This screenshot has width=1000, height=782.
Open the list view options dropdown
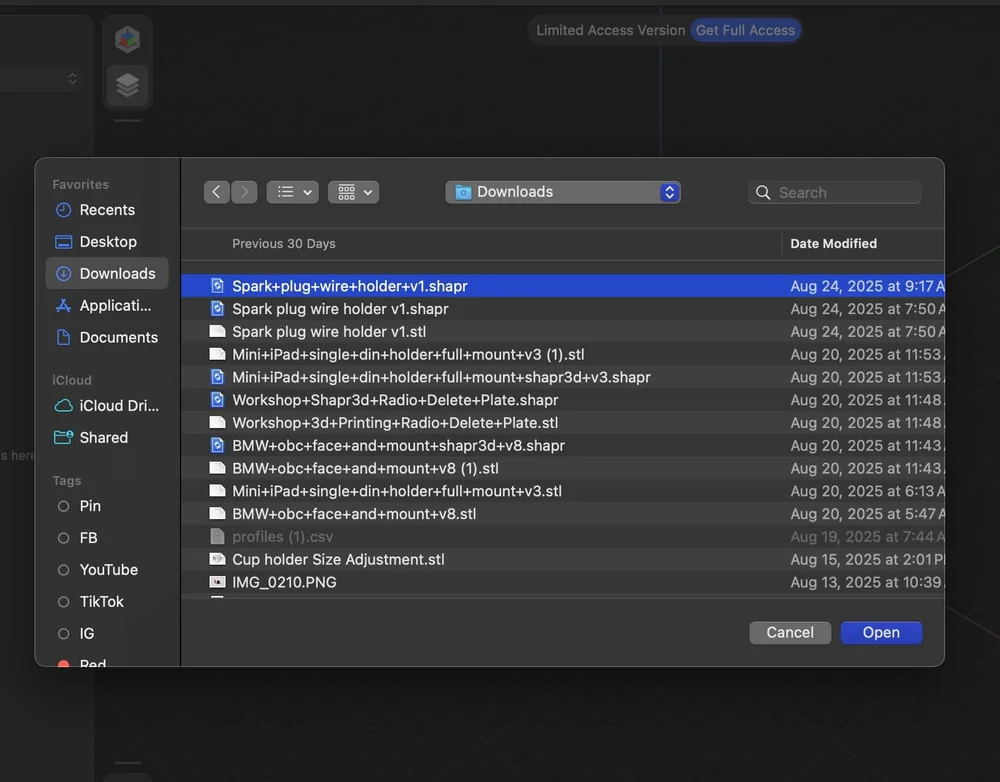point(293,192)
